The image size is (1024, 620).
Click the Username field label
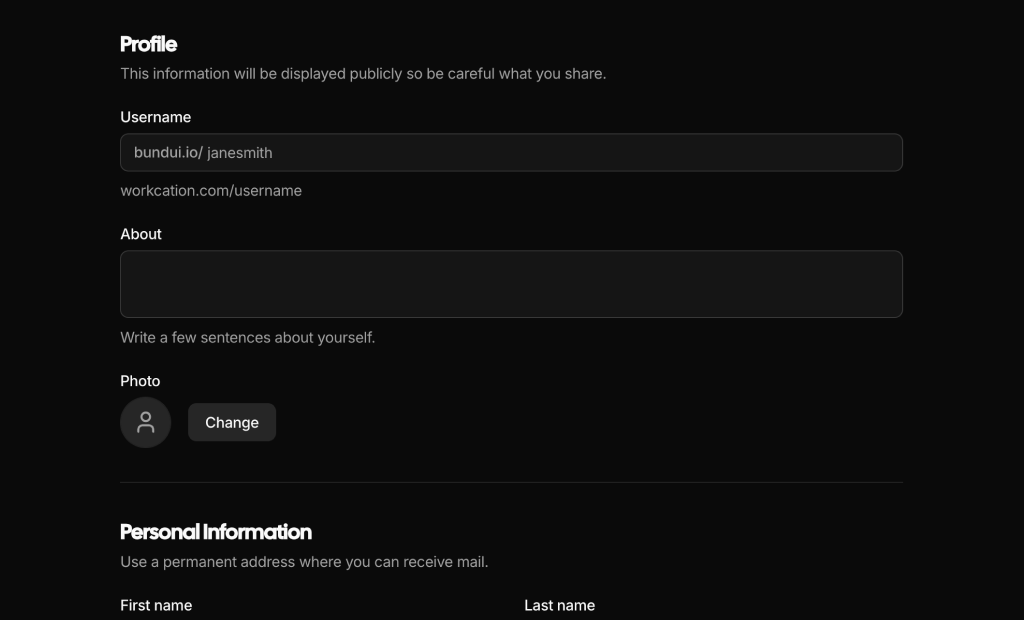(155, 117)
